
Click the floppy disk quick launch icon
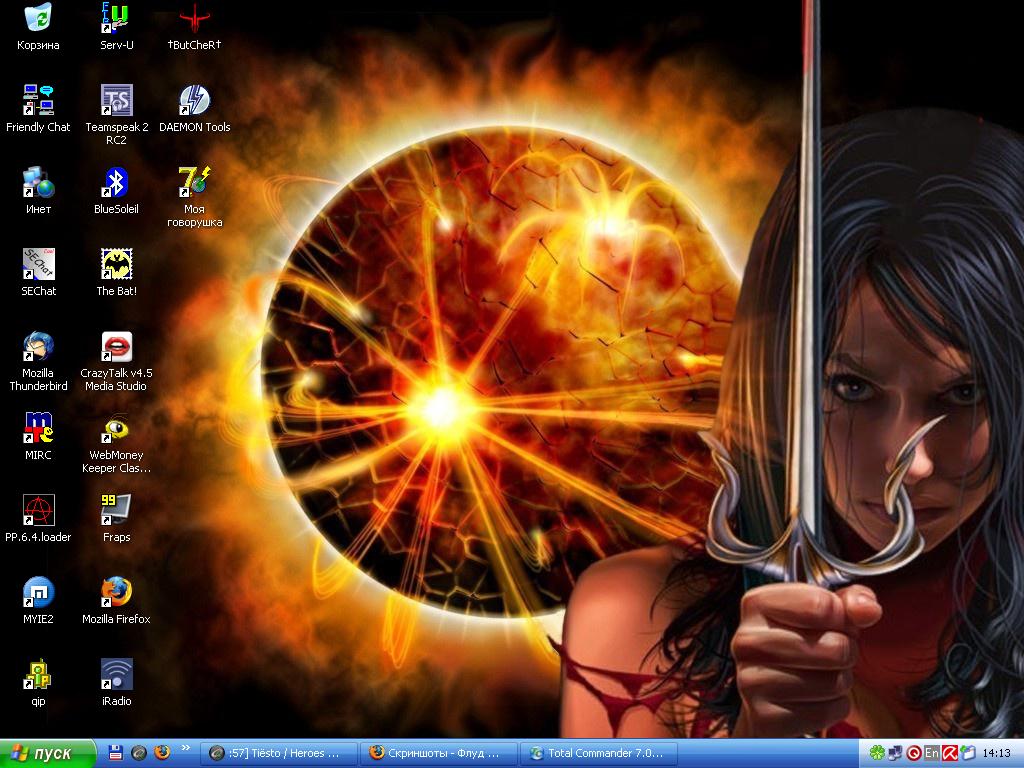pos(116,752)
